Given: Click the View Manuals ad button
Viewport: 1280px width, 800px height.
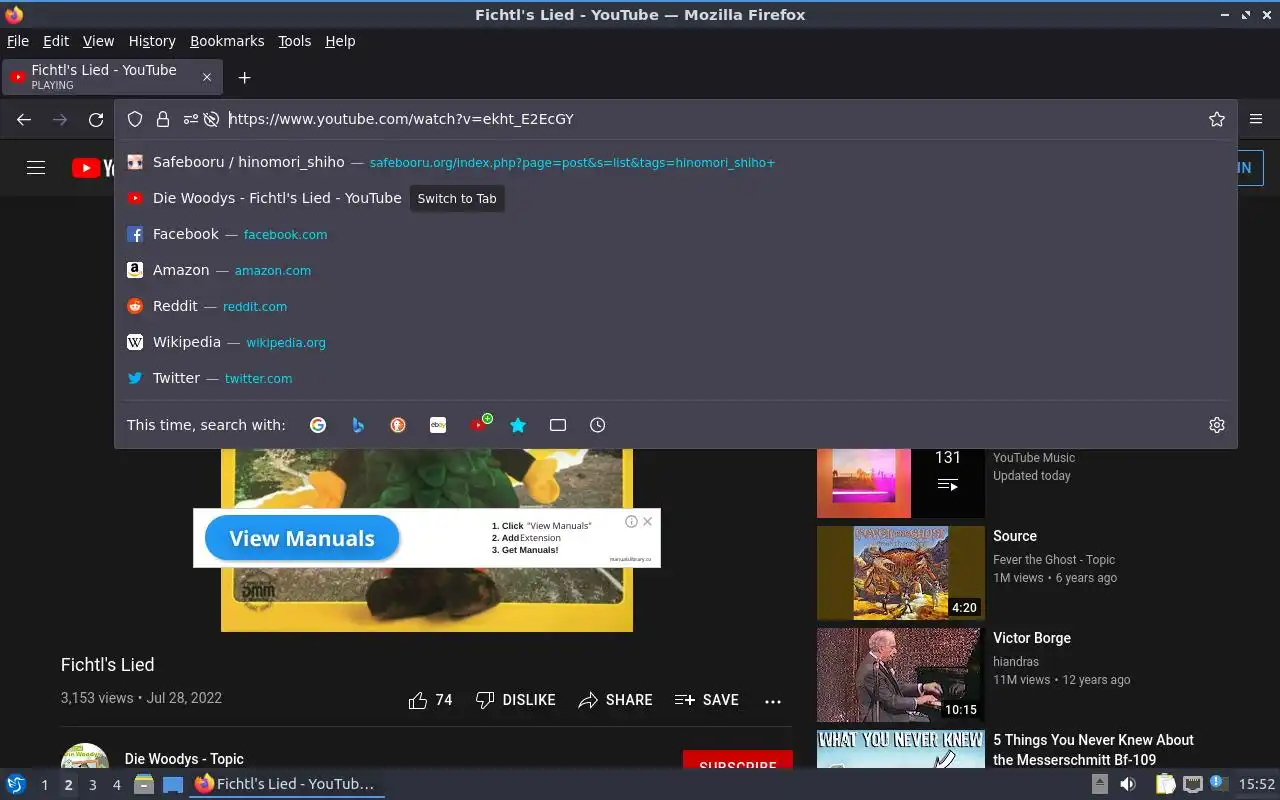Looking at the screenshot, I should coord(302,538).
